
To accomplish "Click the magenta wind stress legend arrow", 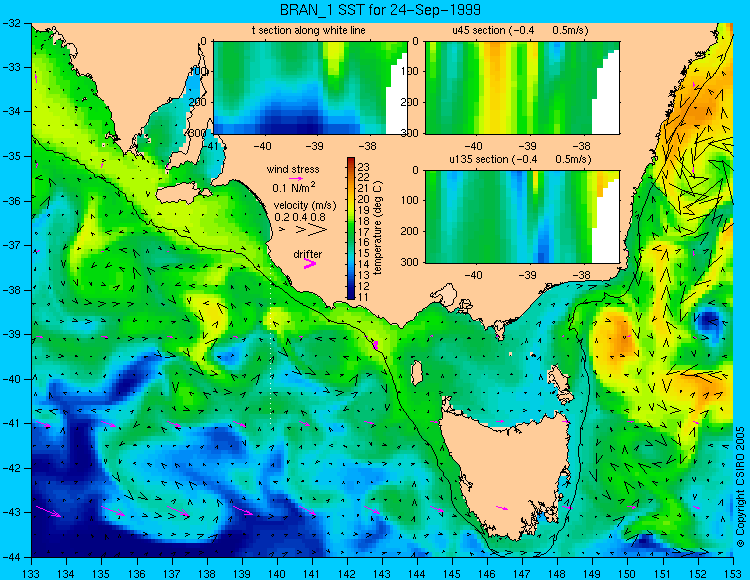I will click(296, 178).
